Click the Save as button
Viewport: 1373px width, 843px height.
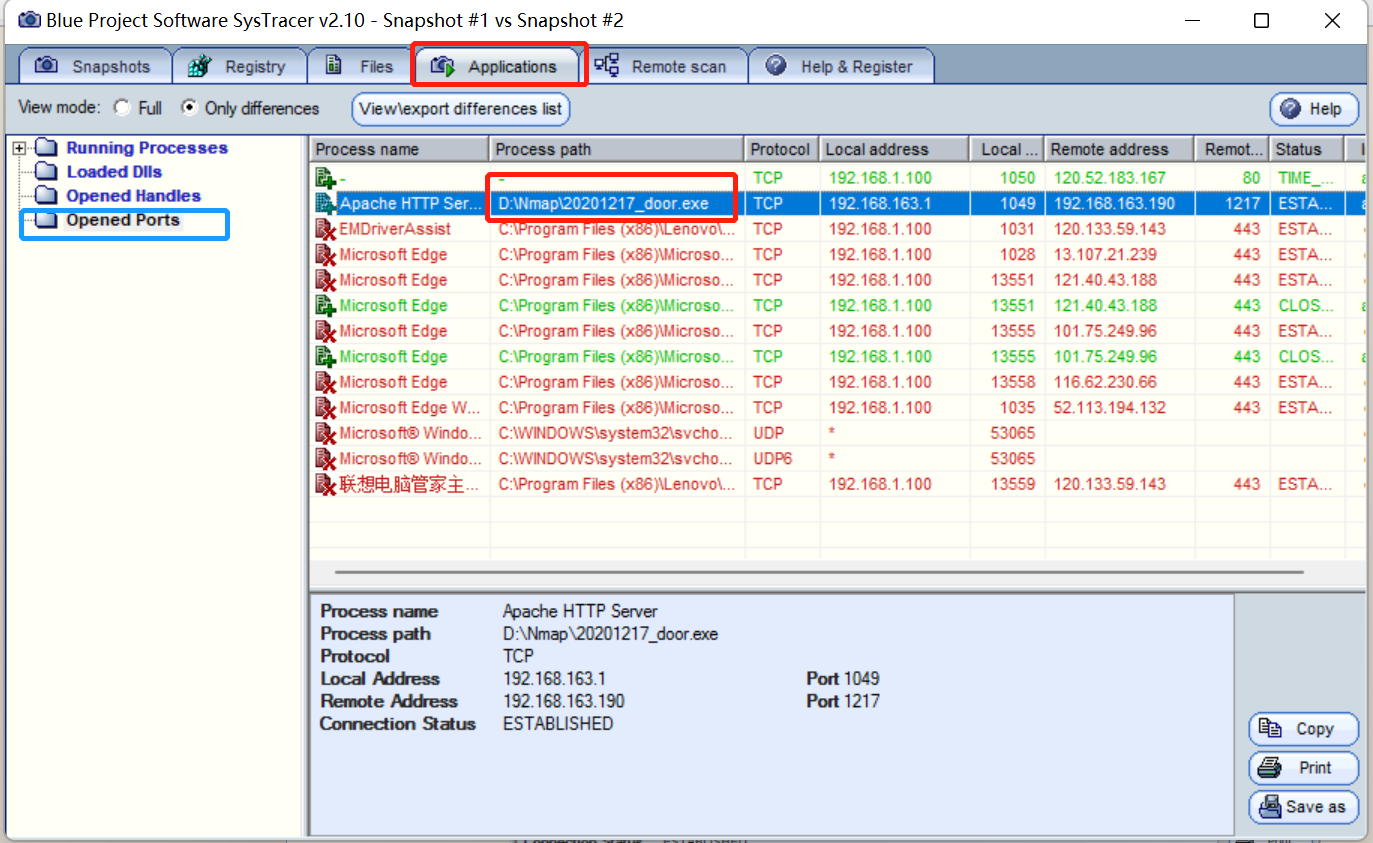pyautogui.click(x=1303, y=806)
